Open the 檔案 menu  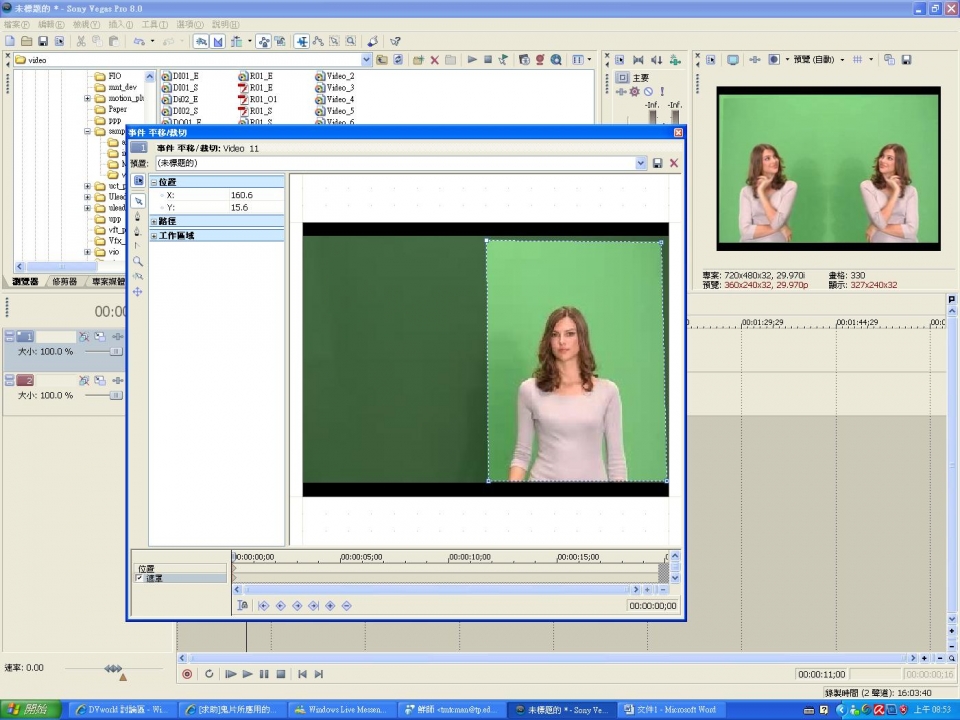pyautogui.click(x=15, y=24)
